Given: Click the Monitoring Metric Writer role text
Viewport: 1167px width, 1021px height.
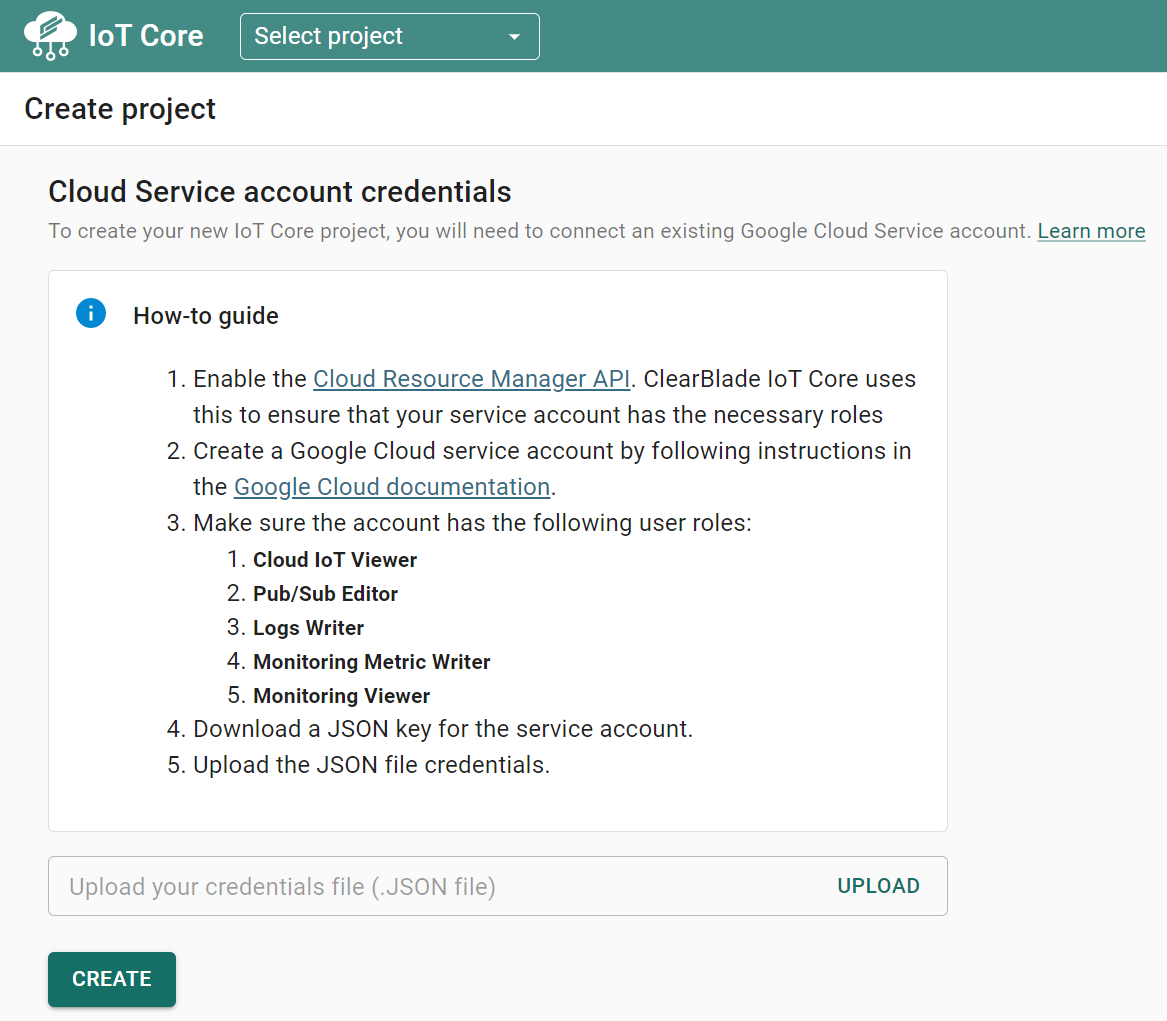Looking at the screenshot, I should [x=371, y=662].
